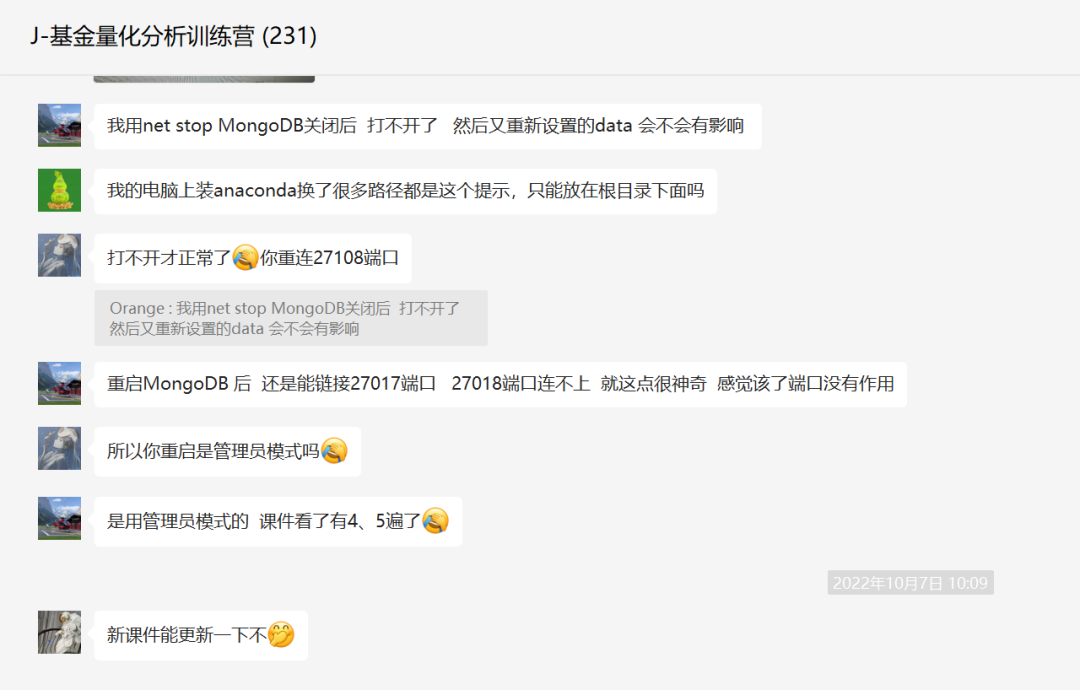This screenshot has height=690, width=1080.
Task: Open avatar of 新课件能更新一下不 sender
Action: point(59,632)
